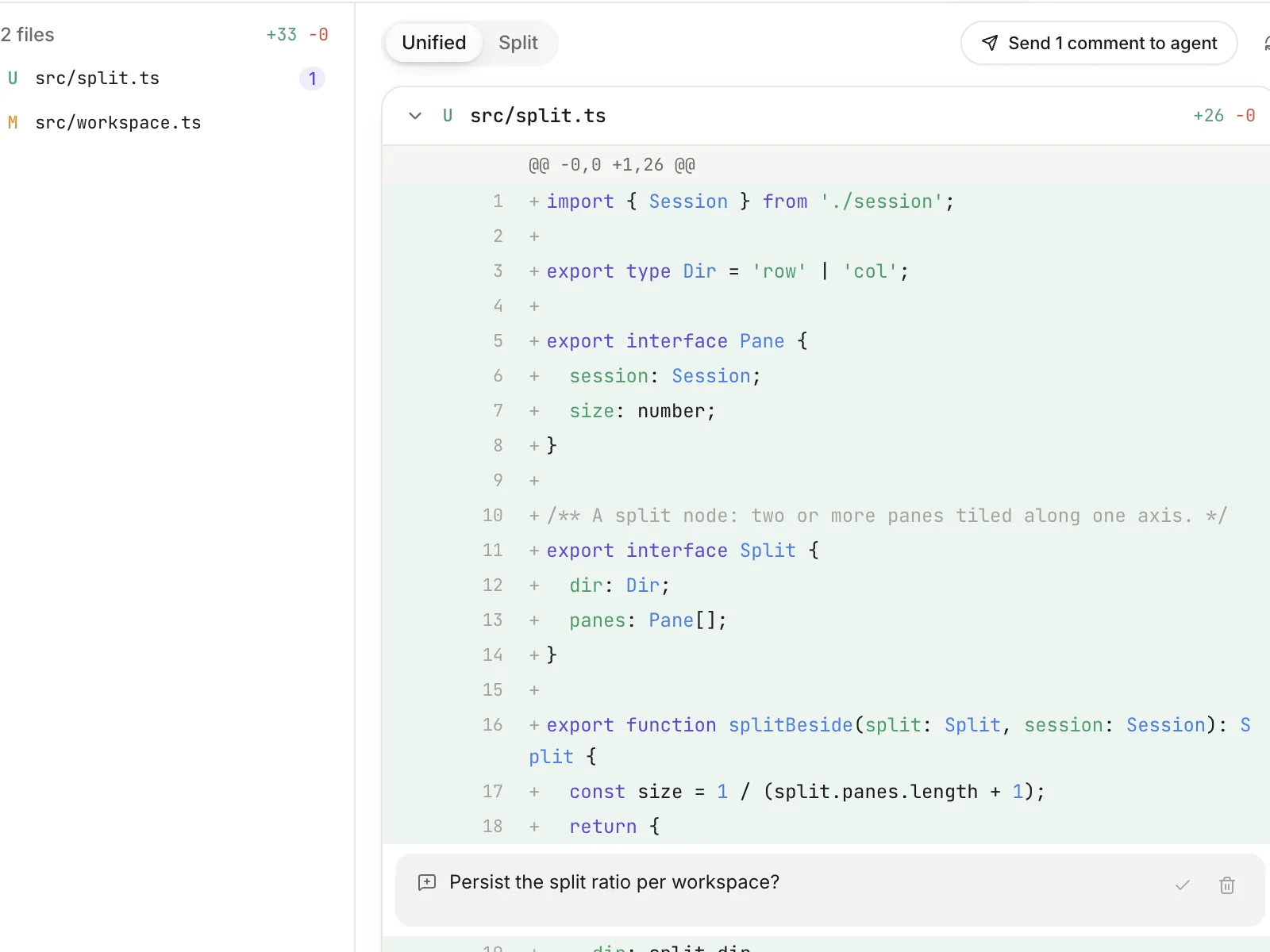Viewport: 1270px width, 952px height.
Task: Click the export interface Pane line
Action: [677, 341]
